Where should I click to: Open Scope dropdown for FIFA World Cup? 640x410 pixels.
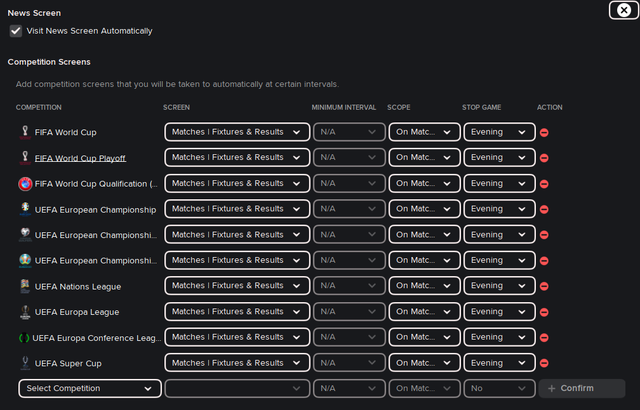click(x=424, y=132)
